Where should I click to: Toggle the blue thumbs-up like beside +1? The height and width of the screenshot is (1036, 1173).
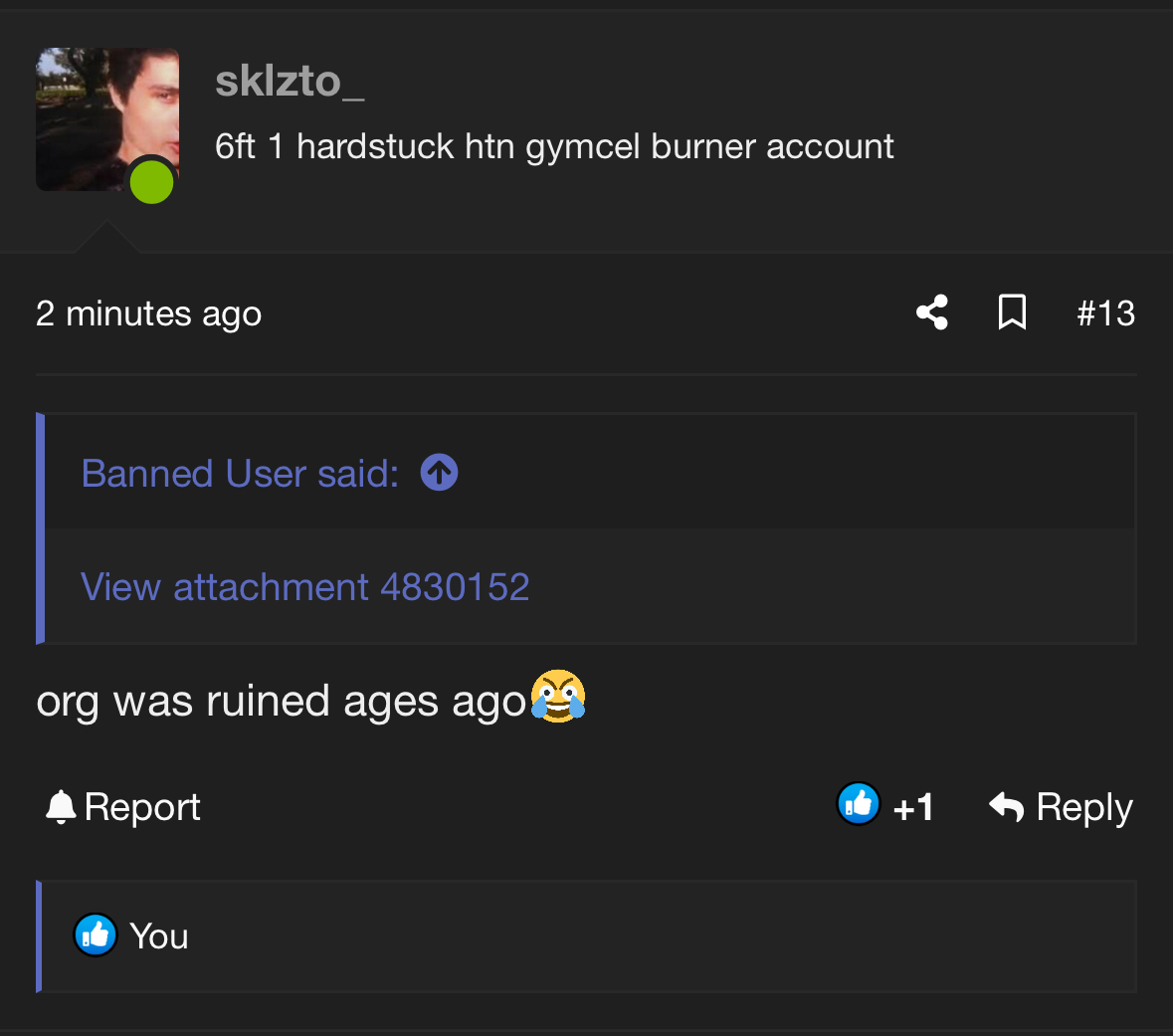pyautogui.click(x=859, y=804)
